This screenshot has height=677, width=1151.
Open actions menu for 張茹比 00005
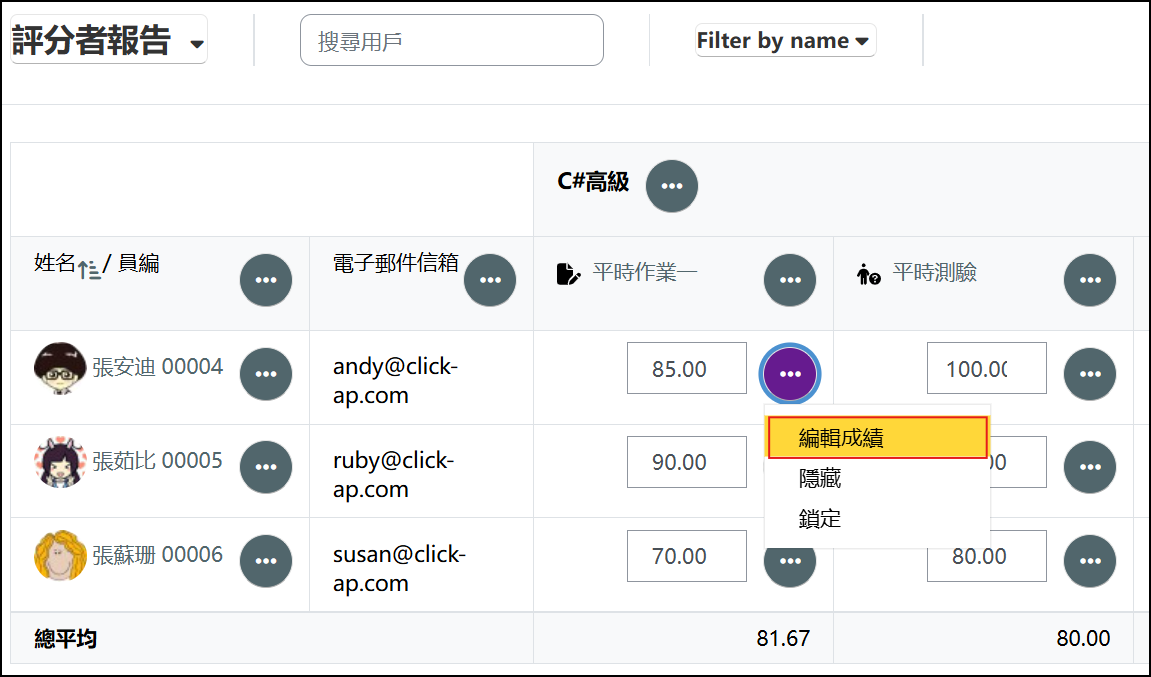click(x=266, y=467)
